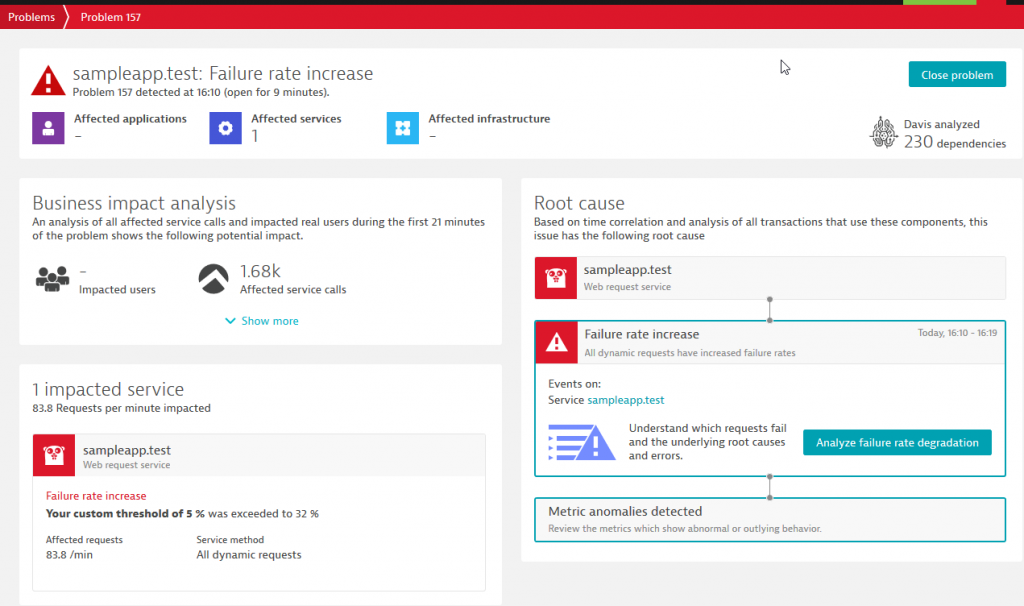Expand Show more in Business impact analysis

pos(262,321)
